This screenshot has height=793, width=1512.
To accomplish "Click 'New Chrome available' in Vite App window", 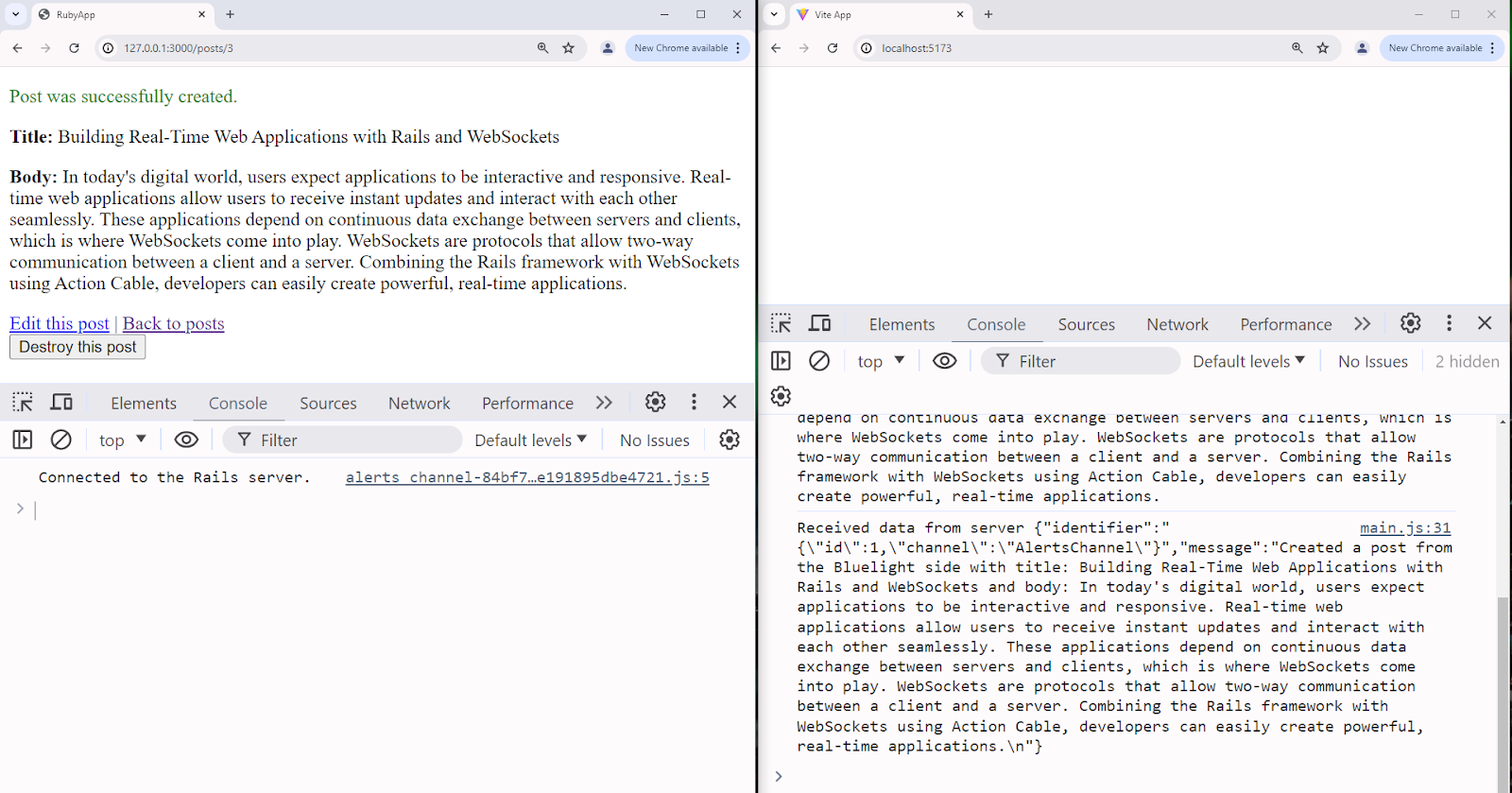I will click(x=1435, y=48).
